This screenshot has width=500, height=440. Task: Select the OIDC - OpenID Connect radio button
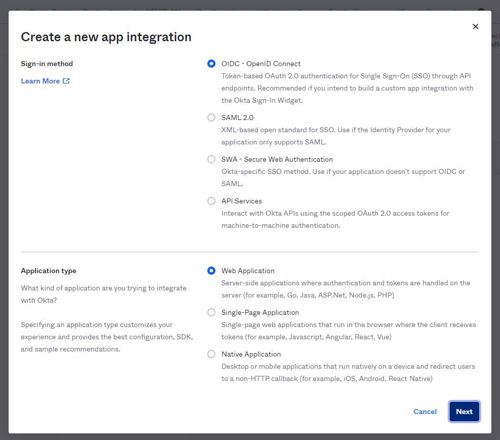pyautogui.click(x=211, y=63)
